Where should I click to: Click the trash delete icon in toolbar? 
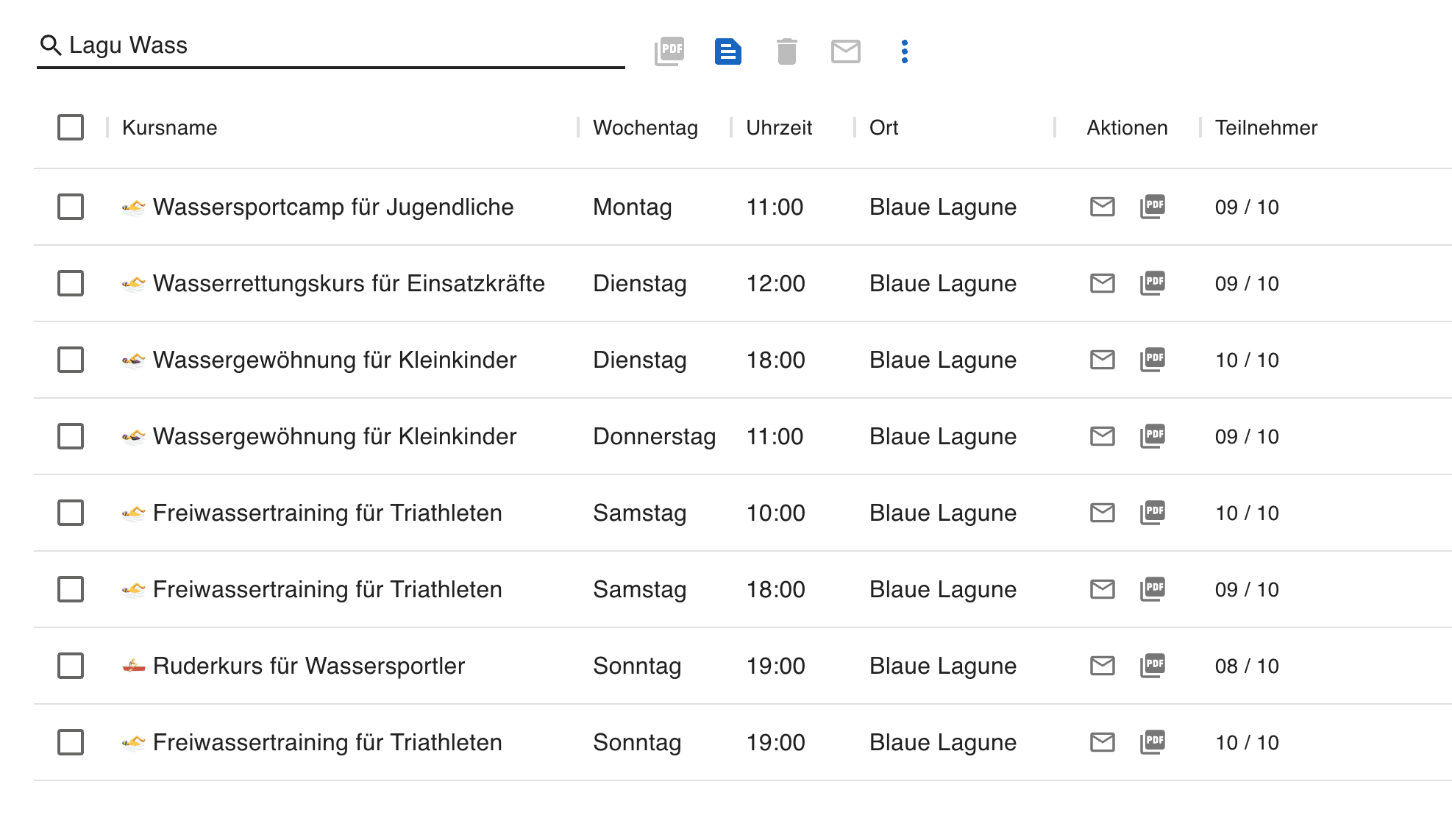point(786,51)
